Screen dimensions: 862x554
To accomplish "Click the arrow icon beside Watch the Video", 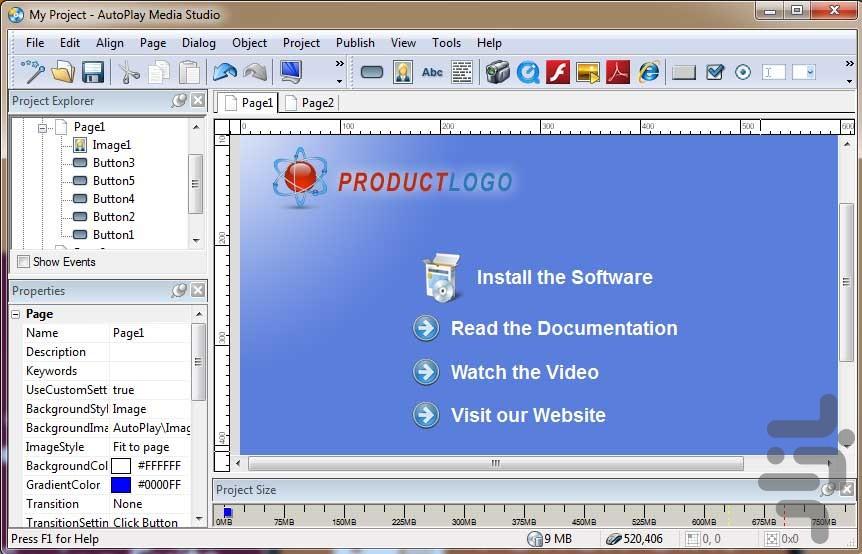I will 426,372.
